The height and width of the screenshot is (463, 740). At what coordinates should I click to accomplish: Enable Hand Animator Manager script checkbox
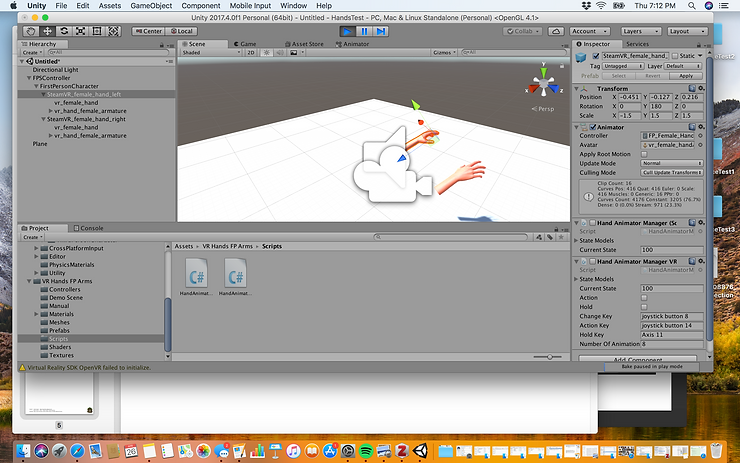pyautogui.click(x=593, y=223)
